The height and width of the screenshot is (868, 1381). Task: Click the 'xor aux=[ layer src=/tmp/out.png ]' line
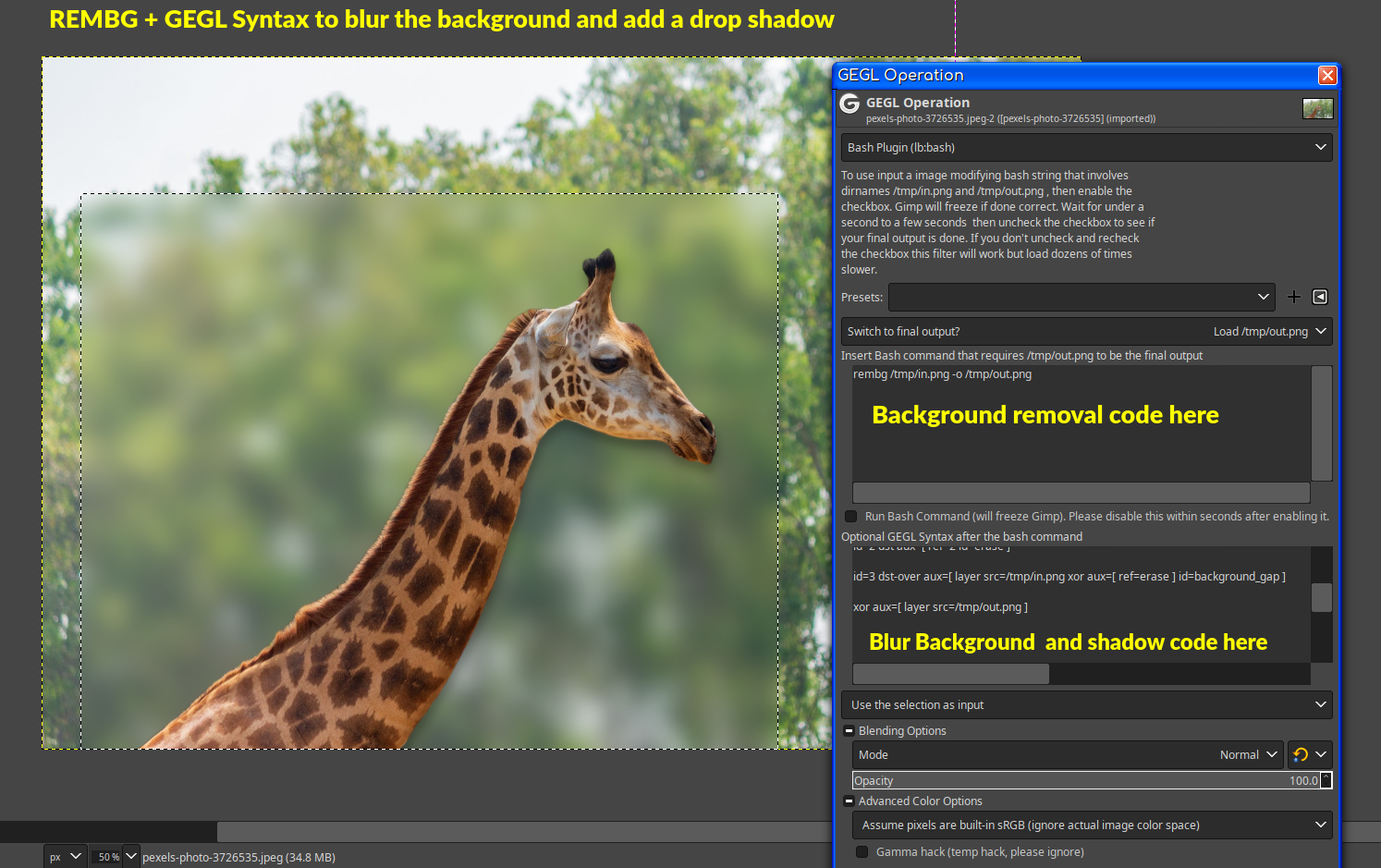click(x=940, y=607)
